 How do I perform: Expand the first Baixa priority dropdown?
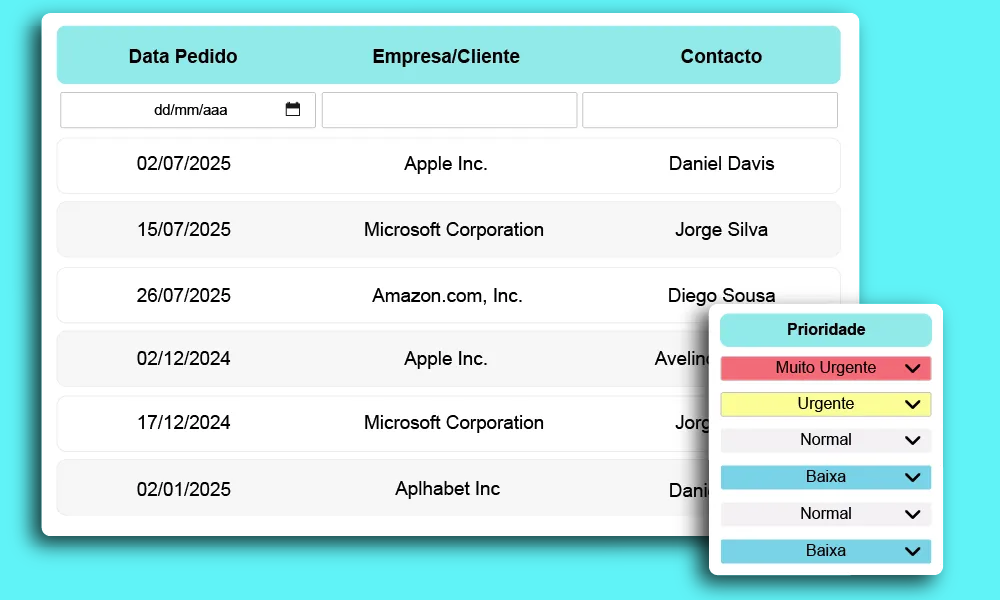click(x=911, y=477)
